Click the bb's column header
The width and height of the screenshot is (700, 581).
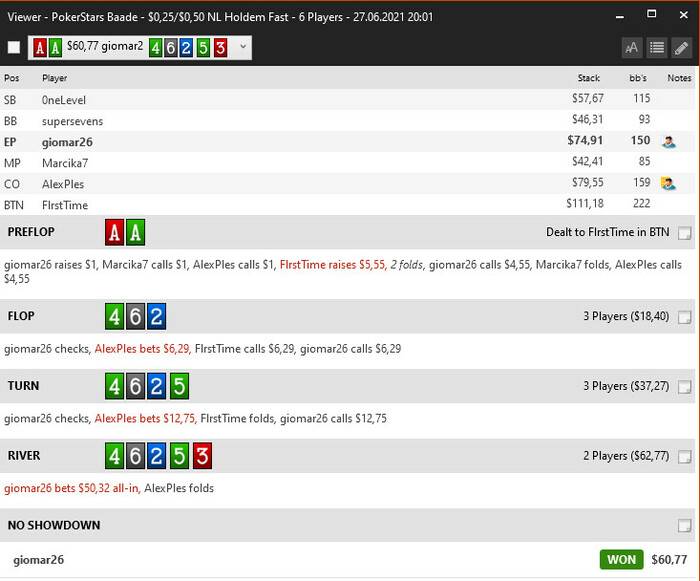[x=638, y=78]
